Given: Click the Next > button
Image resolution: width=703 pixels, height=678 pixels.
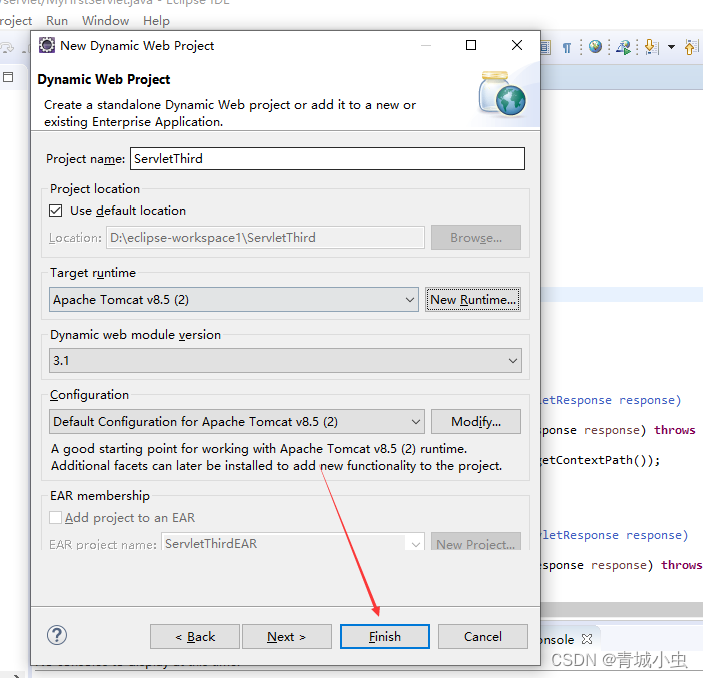Looking at the screenshot, I should point(286,636).
